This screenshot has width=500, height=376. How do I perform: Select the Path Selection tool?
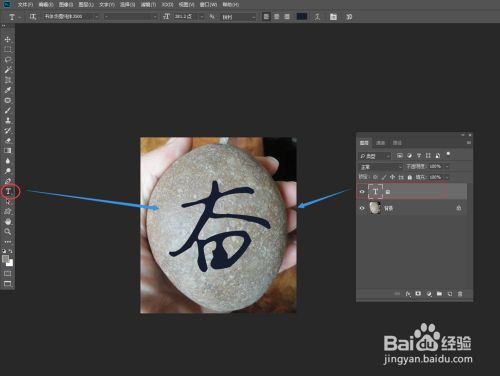(8, 201)
